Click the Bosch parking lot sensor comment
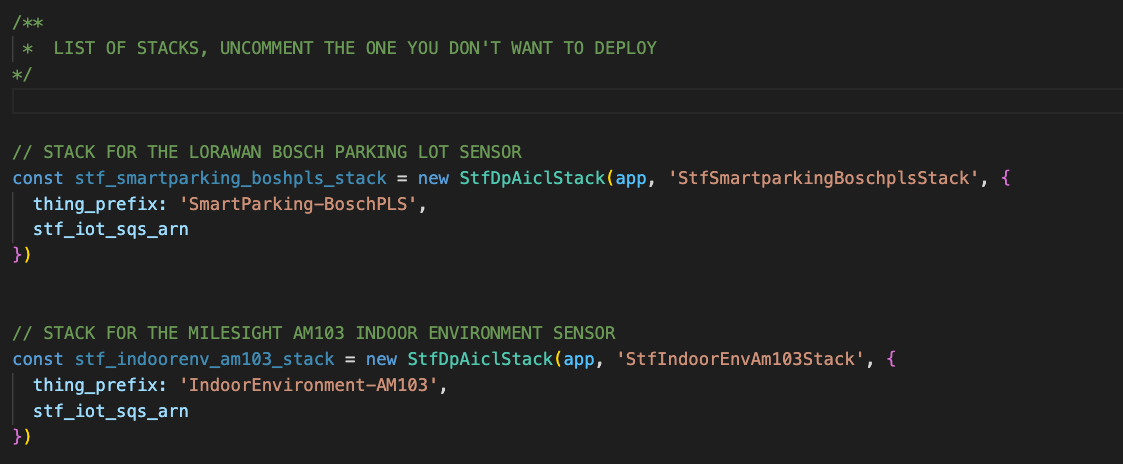The height and width of the screenshot is (464, 1123). point(267,152)
